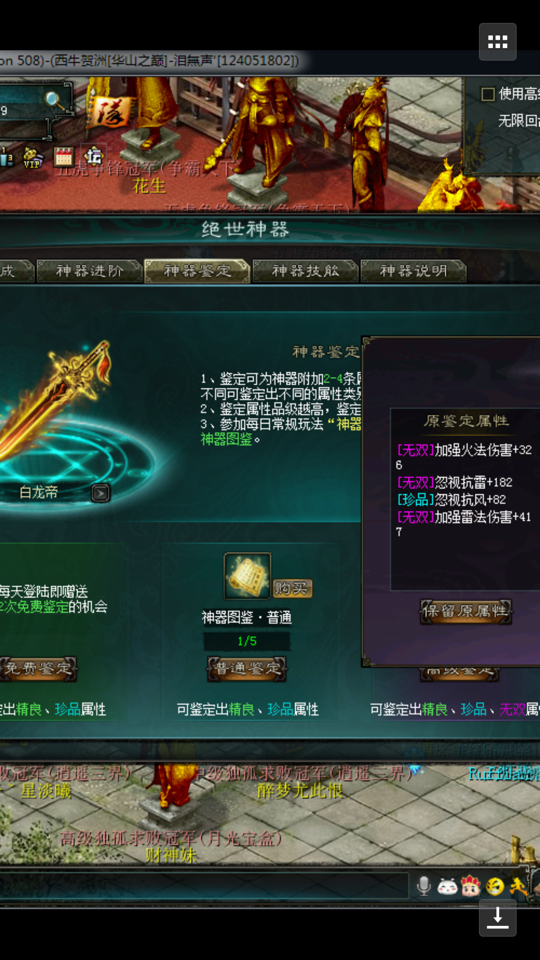Select the 神器说明 tab
This screenshot has height=960, width=540.
tap(414, 271)
